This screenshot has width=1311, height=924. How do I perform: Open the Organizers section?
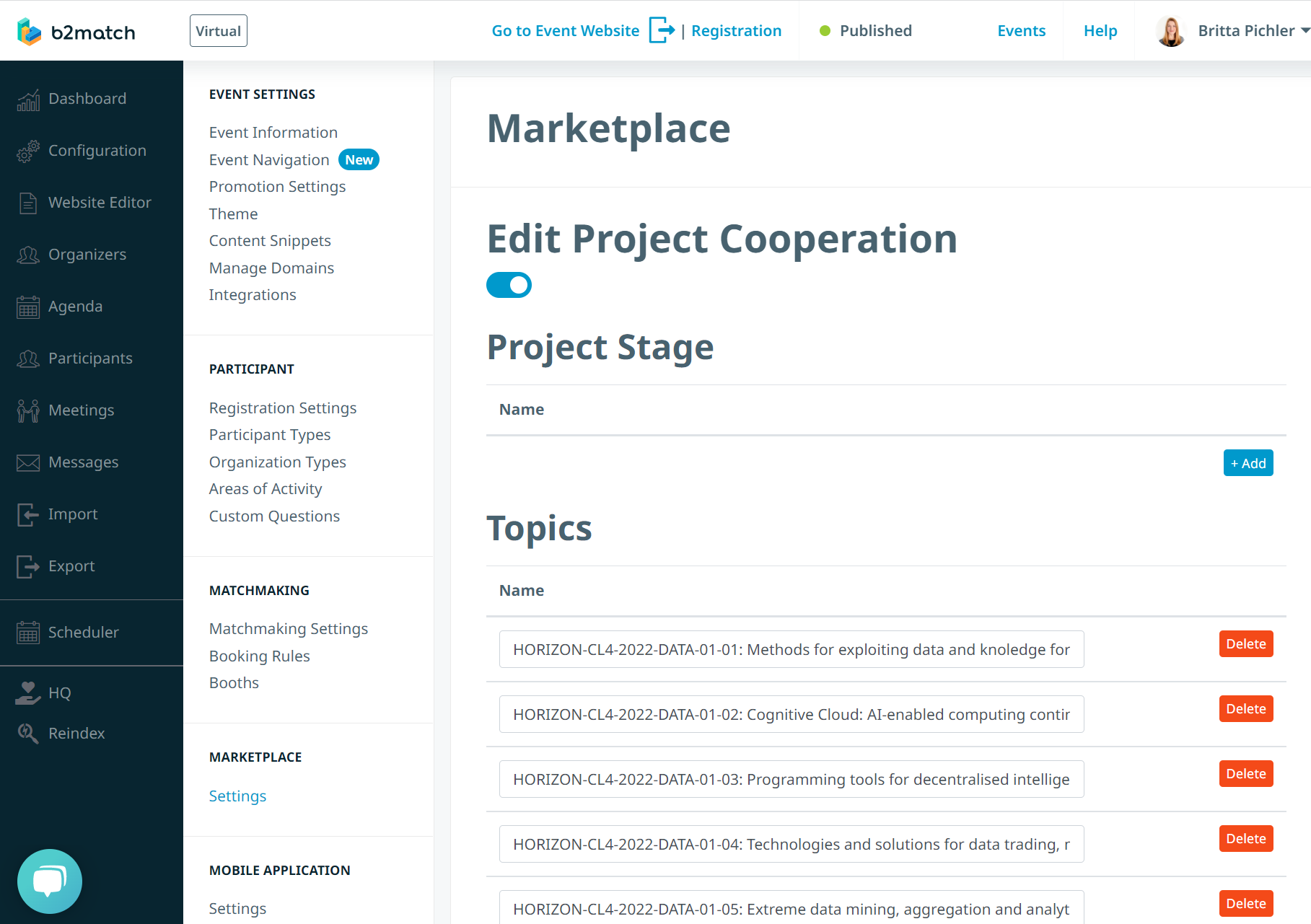coord(87,255)
